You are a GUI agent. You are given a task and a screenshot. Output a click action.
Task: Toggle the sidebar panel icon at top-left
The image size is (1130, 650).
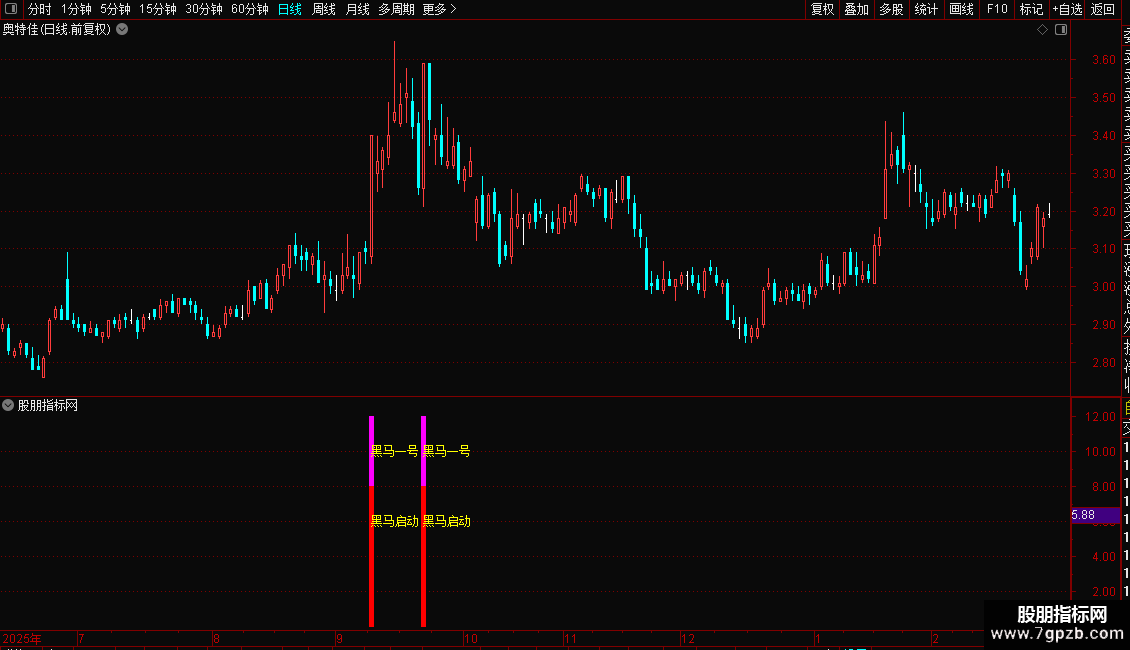pyautogui.click(x=11, y=9)
